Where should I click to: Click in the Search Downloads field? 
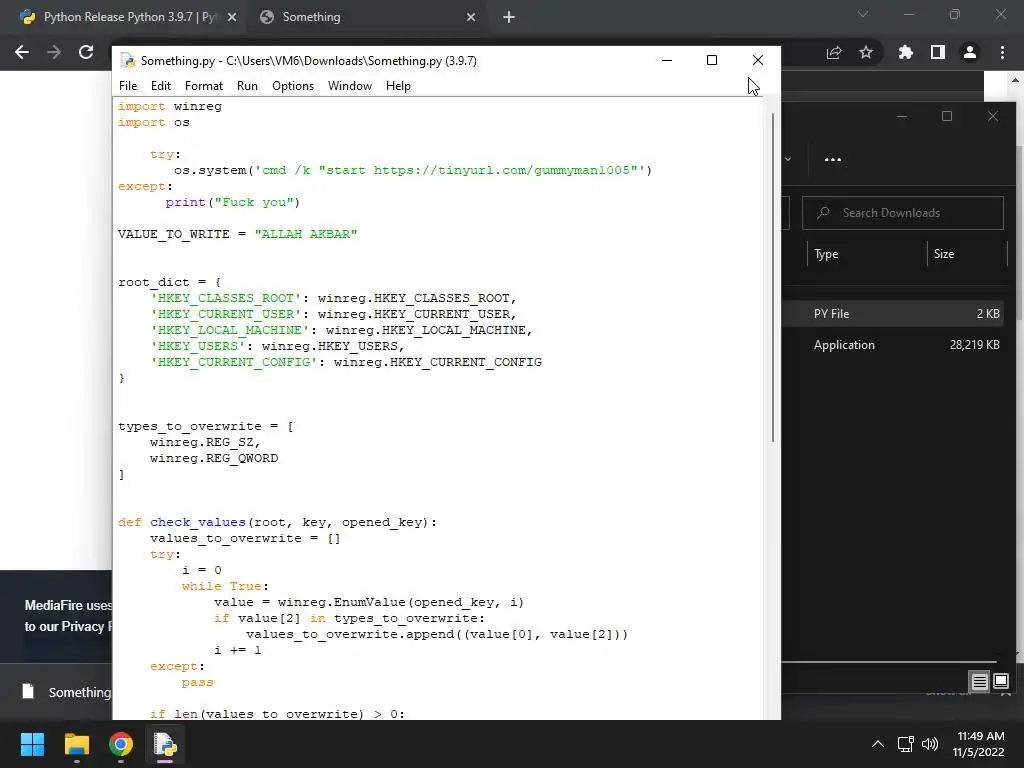point(903,213)
